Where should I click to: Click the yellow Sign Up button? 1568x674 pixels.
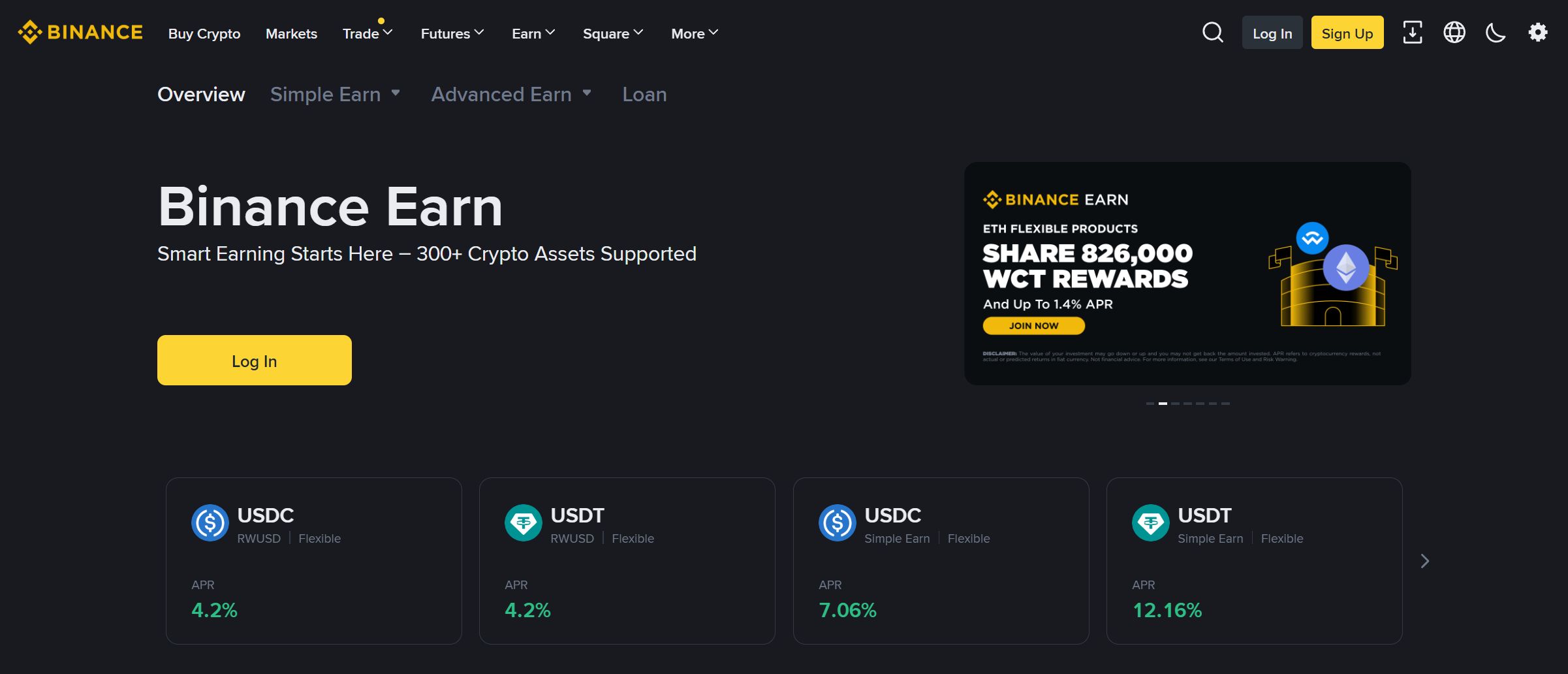click(1347, 33)
